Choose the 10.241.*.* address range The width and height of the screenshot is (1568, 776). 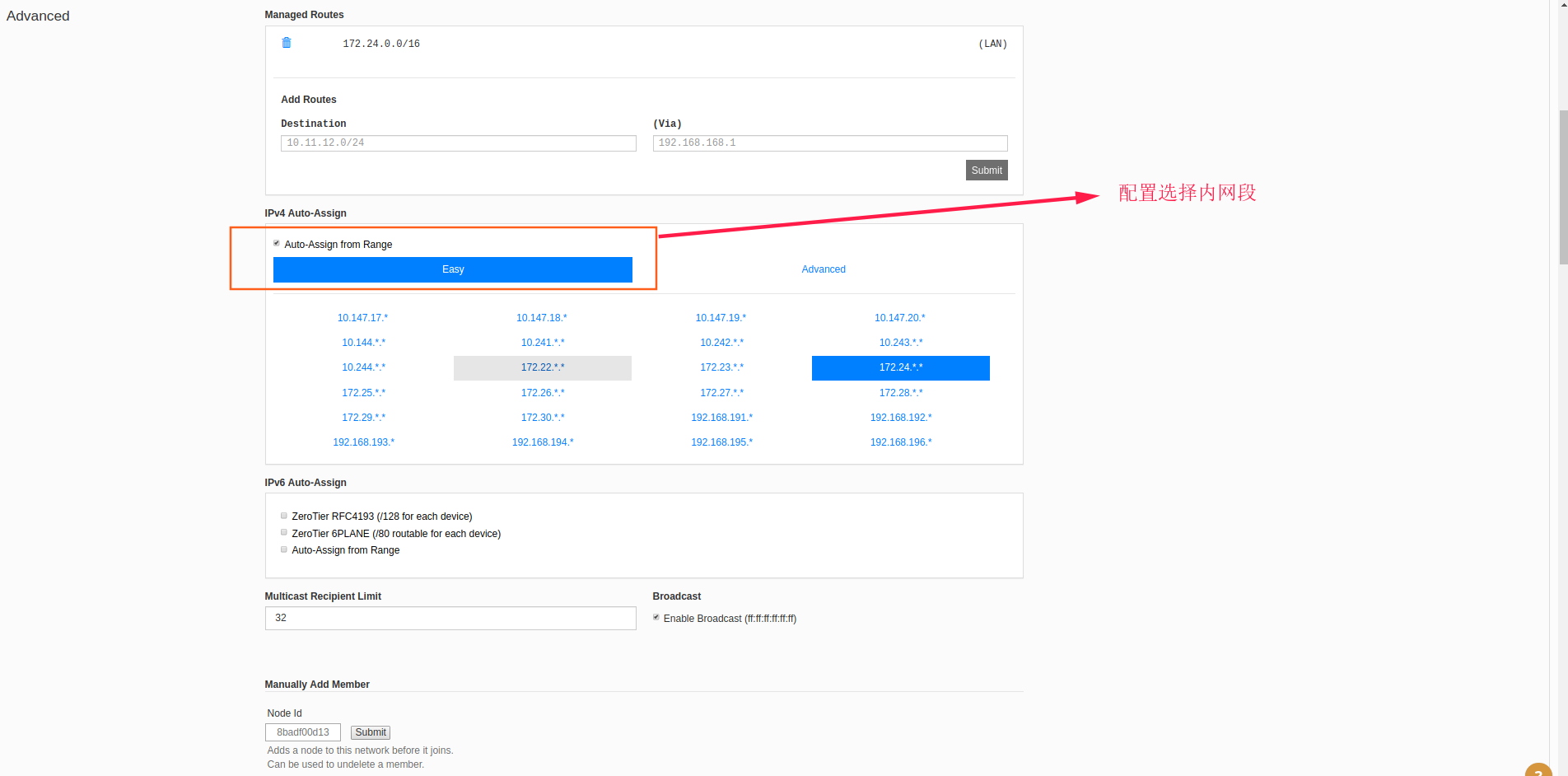[542, 343]
